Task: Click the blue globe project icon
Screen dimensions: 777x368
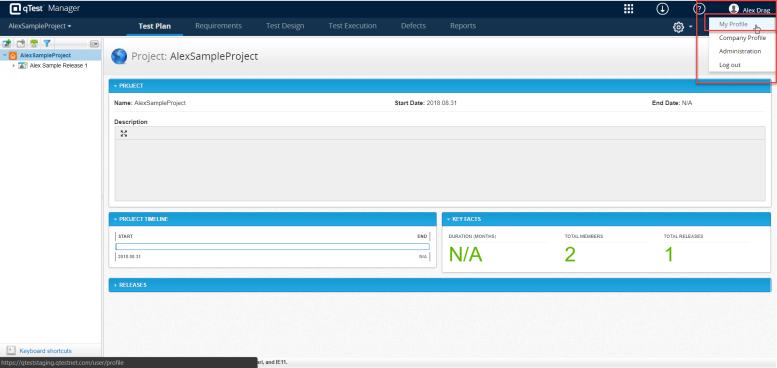Action: 119,56
